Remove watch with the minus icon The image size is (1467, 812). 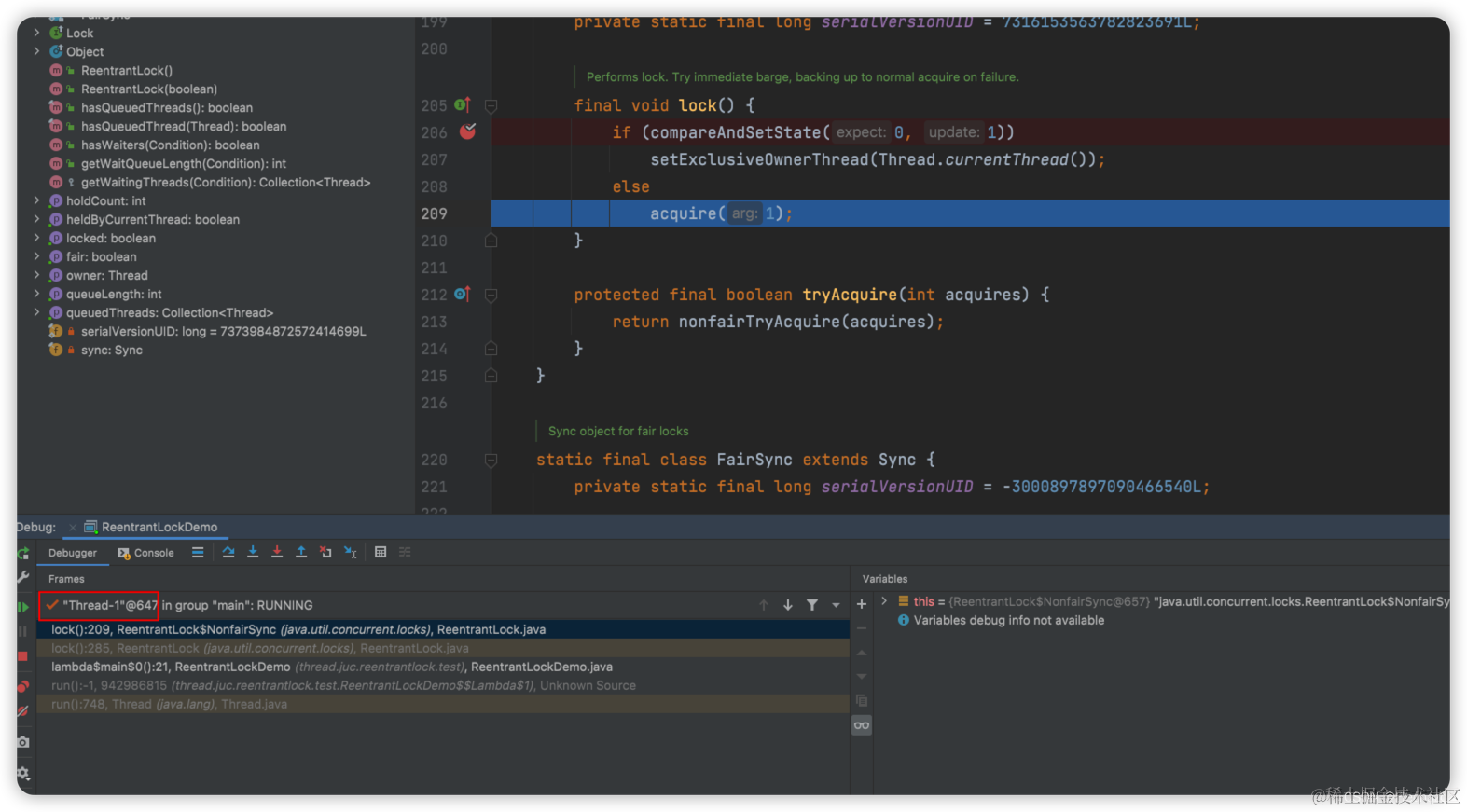862,628
